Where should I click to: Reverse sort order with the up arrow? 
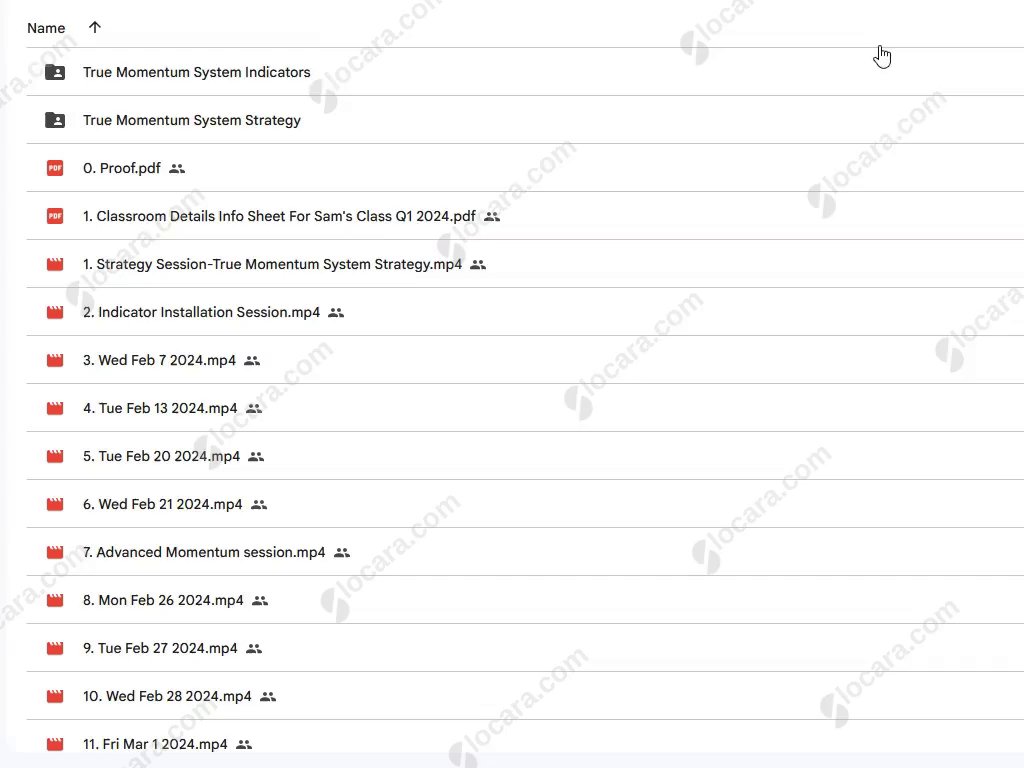pos(95,27)
